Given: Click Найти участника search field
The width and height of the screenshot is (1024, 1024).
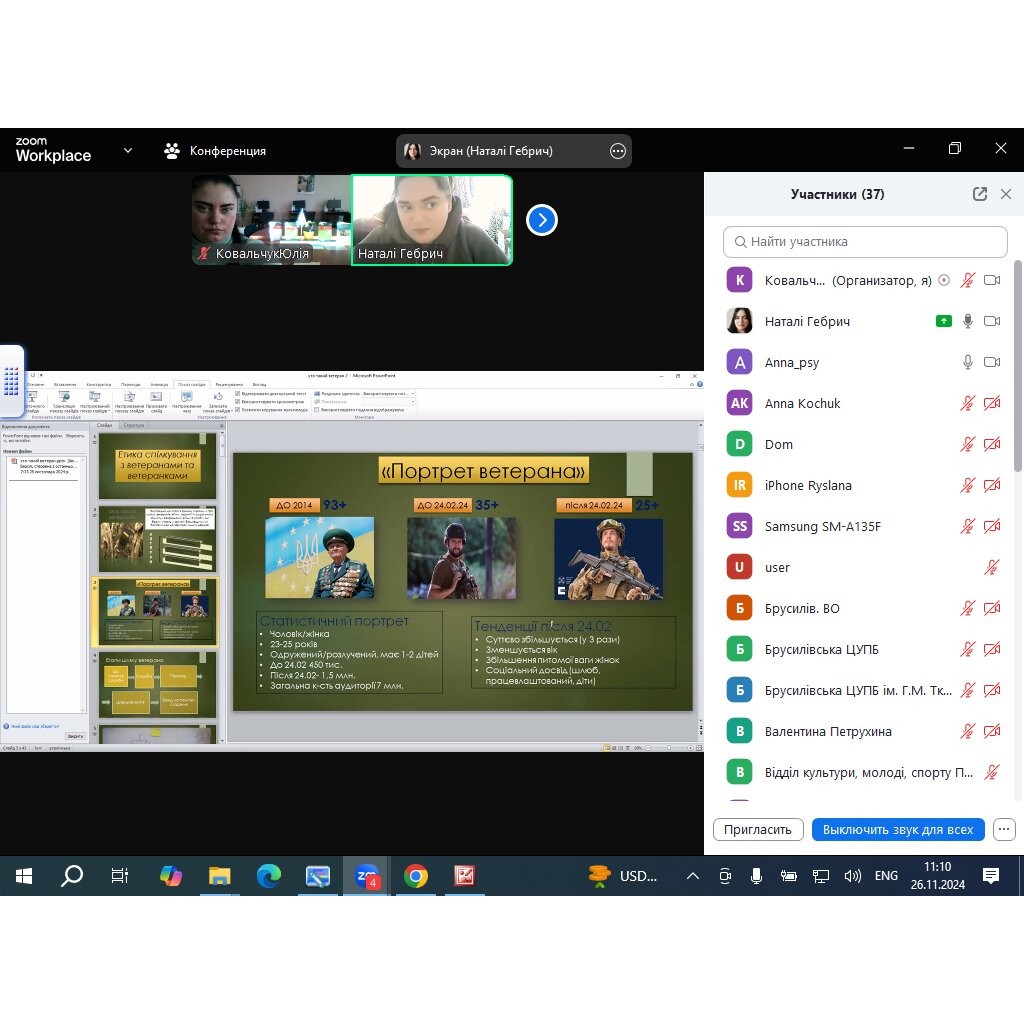Looking at the screenshot, I should (865, 242).
